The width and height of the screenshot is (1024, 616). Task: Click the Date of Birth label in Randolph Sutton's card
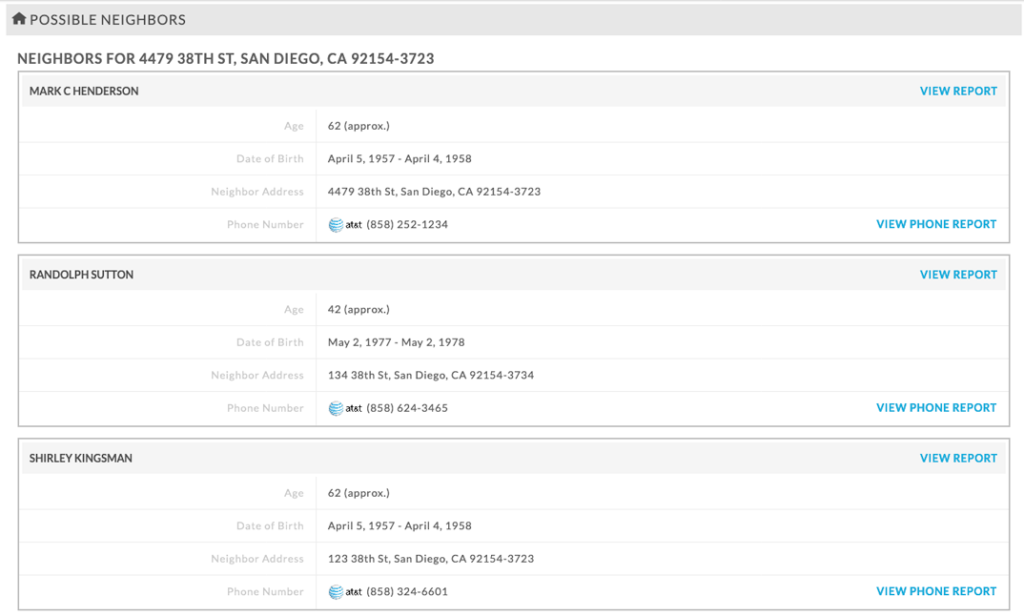(270, 342)
